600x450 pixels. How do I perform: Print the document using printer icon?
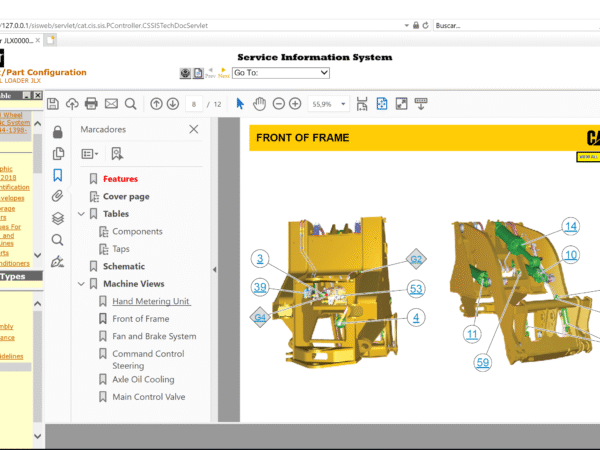click(91, 104)
